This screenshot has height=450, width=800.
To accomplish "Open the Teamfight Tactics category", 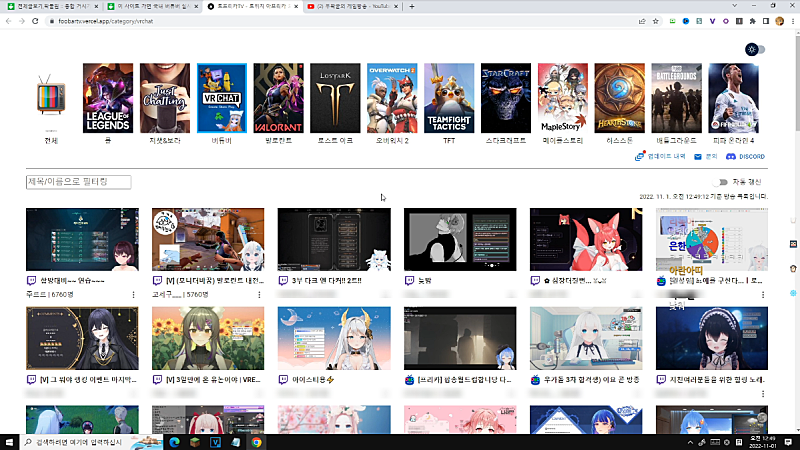I will 449,98.
